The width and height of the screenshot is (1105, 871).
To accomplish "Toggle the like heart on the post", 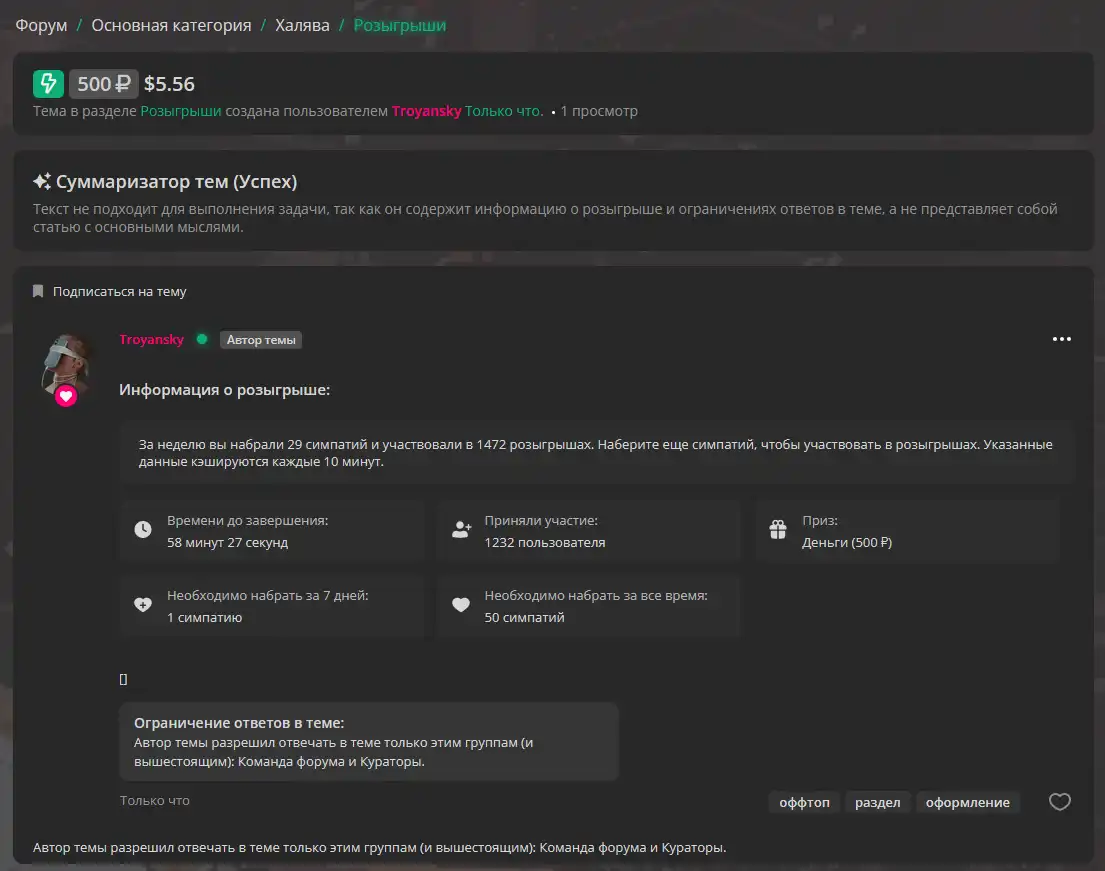I will pos(1059,802).
